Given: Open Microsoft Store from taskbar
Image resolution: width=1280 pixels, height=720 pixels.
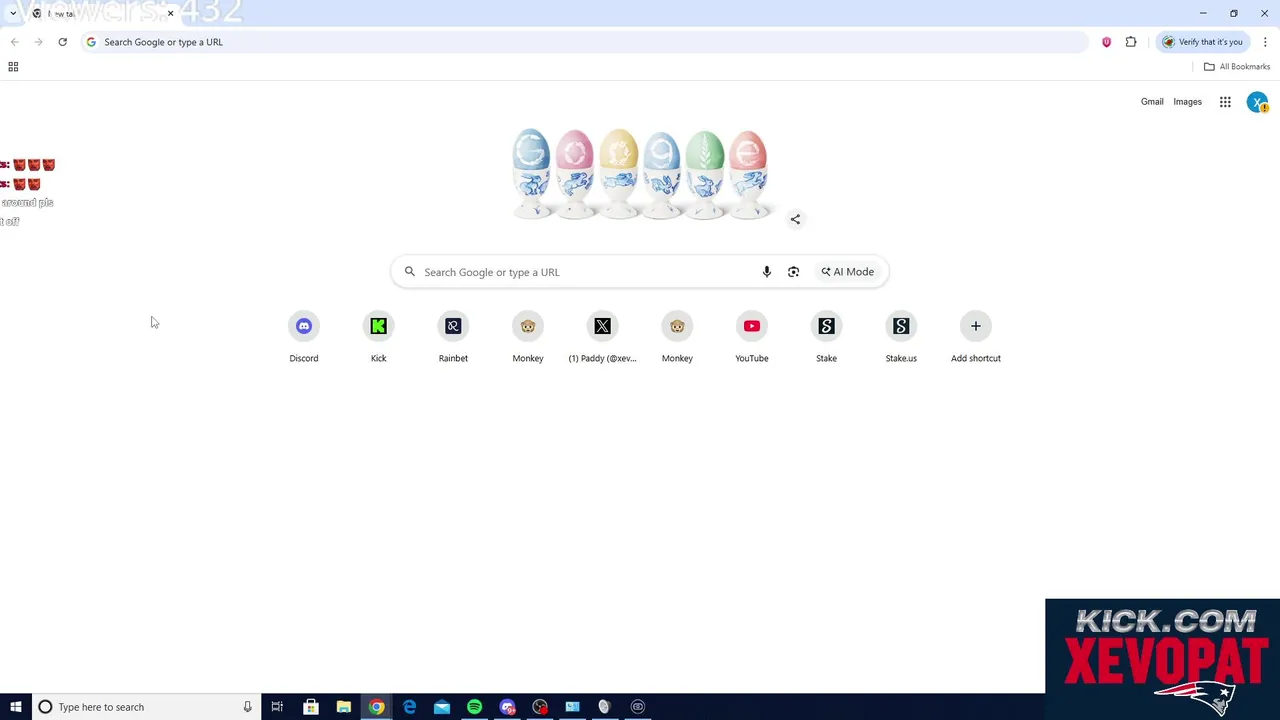Looking at the screenshot, I should tap(311, 707).
